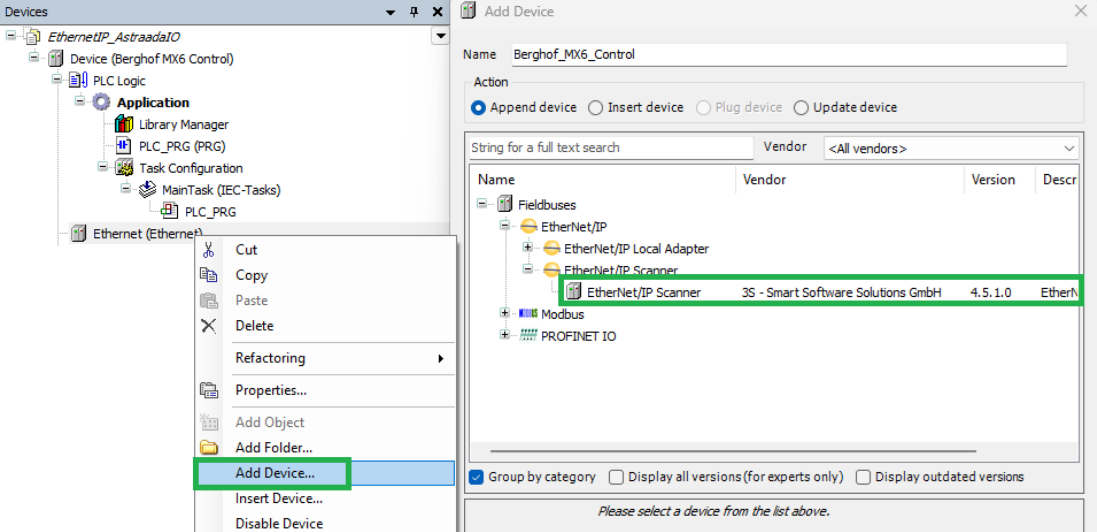Expand the Modbus tree node
The height and width of the screenshot is (532, 1097).
point(504,313)
